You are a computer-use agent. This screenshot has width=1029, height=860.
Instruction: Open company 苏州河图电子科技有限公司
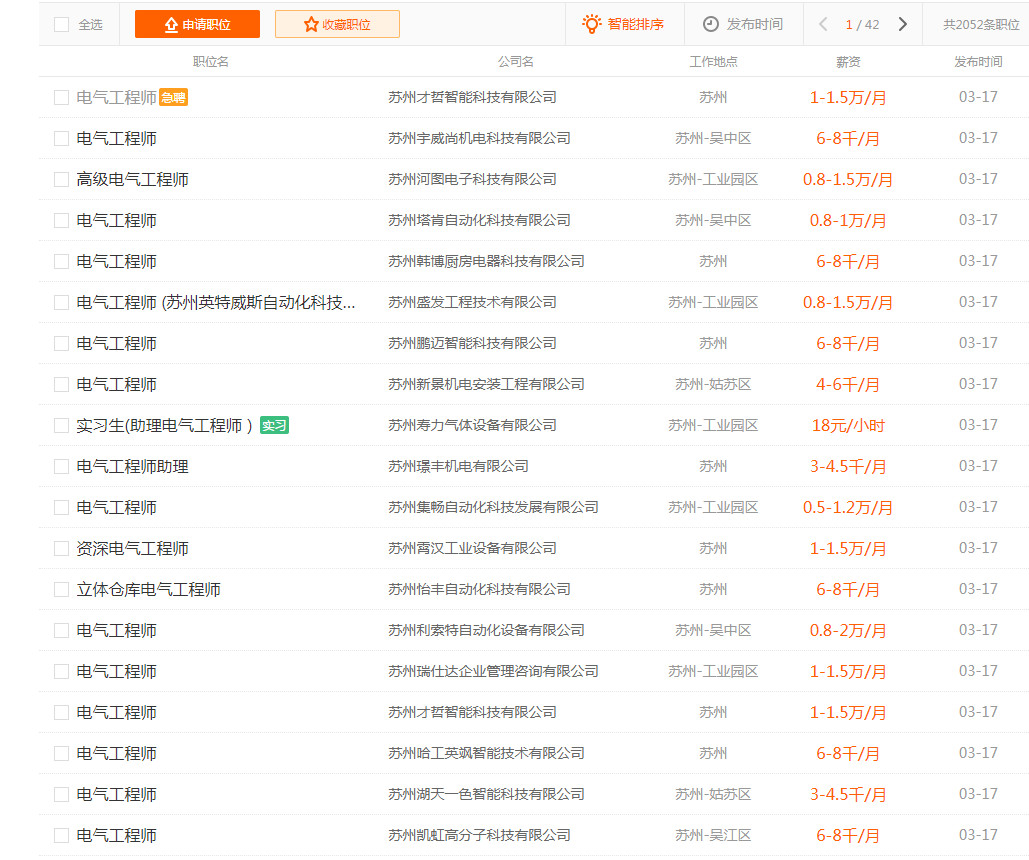pyautogui.click(x=472, y=180)
